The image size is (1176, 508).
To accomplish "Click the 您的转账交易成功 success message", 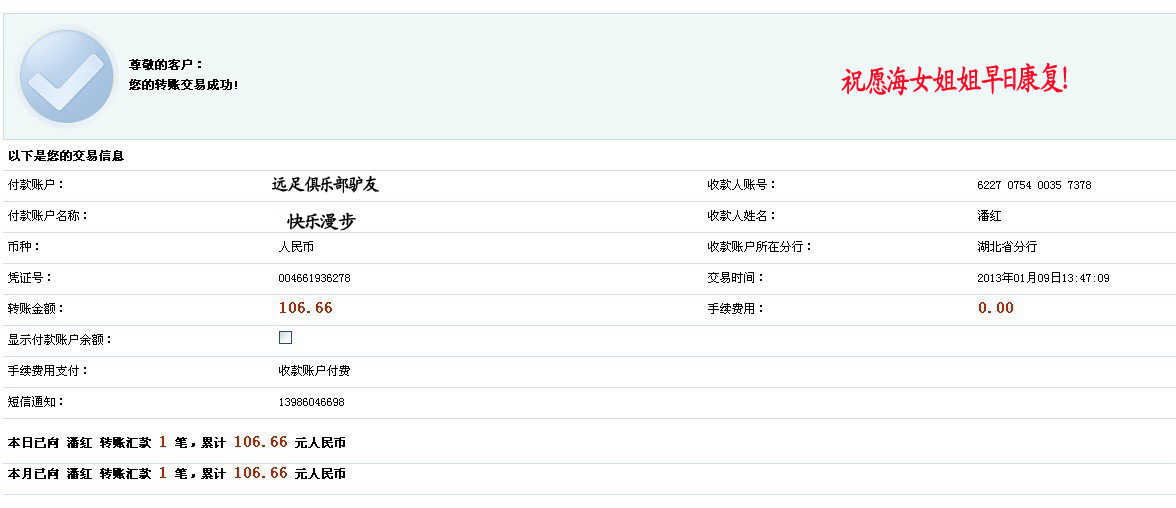I will point(184,85).
